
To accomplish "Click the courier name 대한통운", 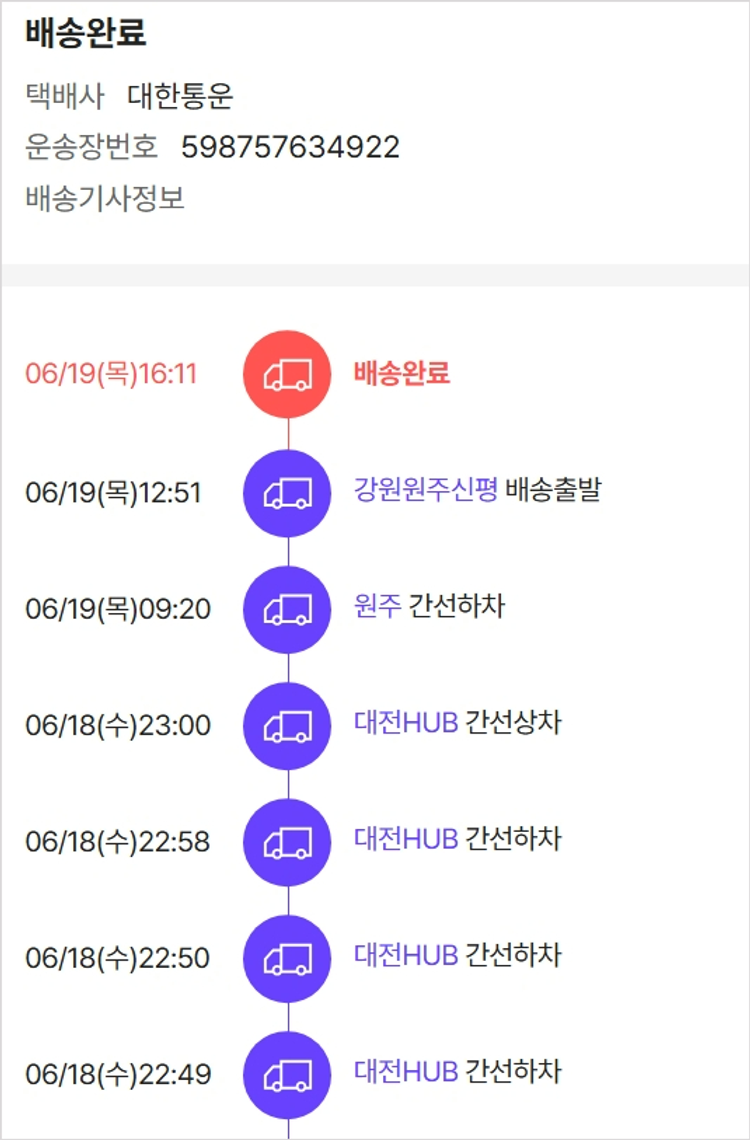I will (x=180, y=96).
